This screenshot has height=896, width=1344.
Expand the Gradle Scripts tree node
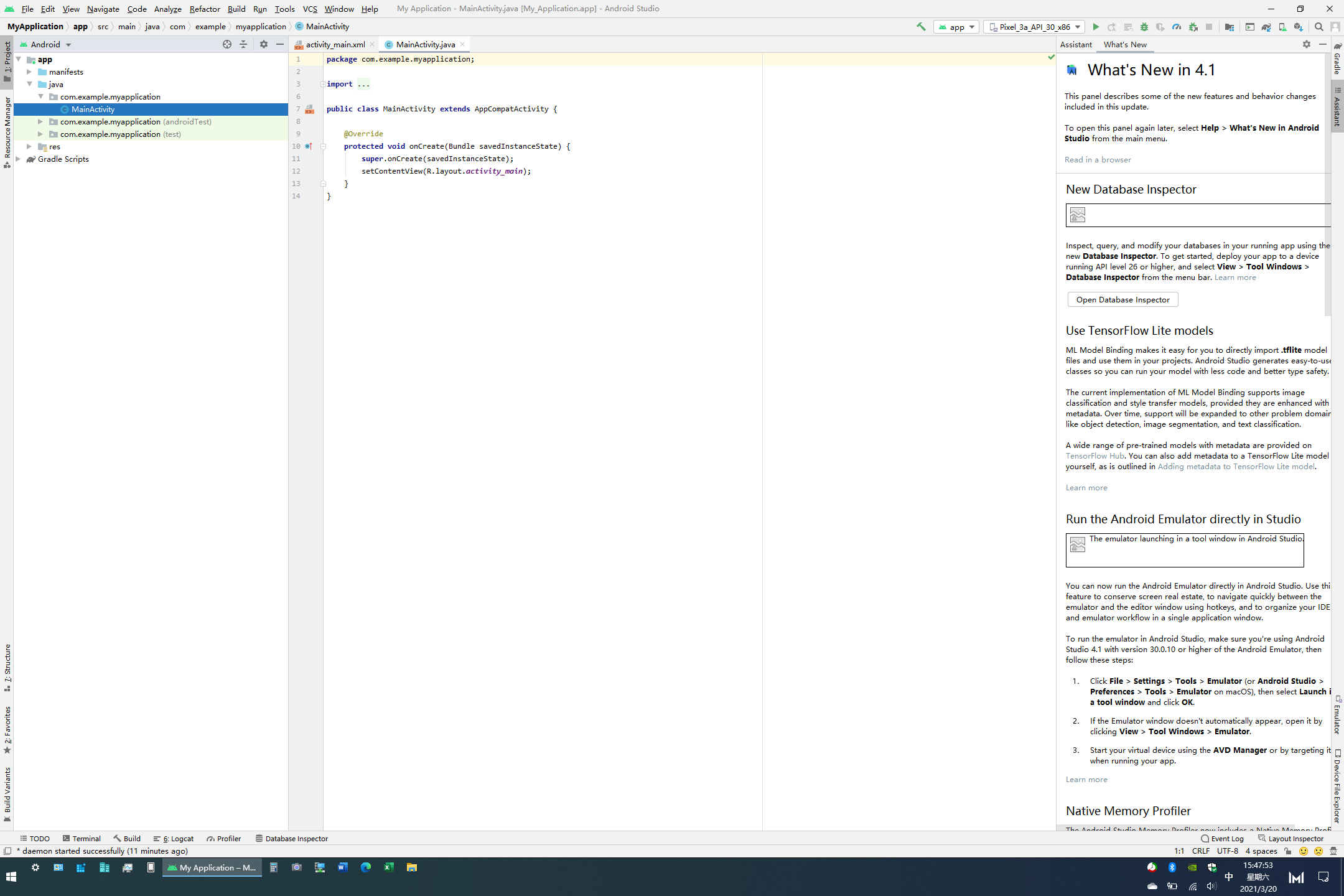(x=18, y=159)
